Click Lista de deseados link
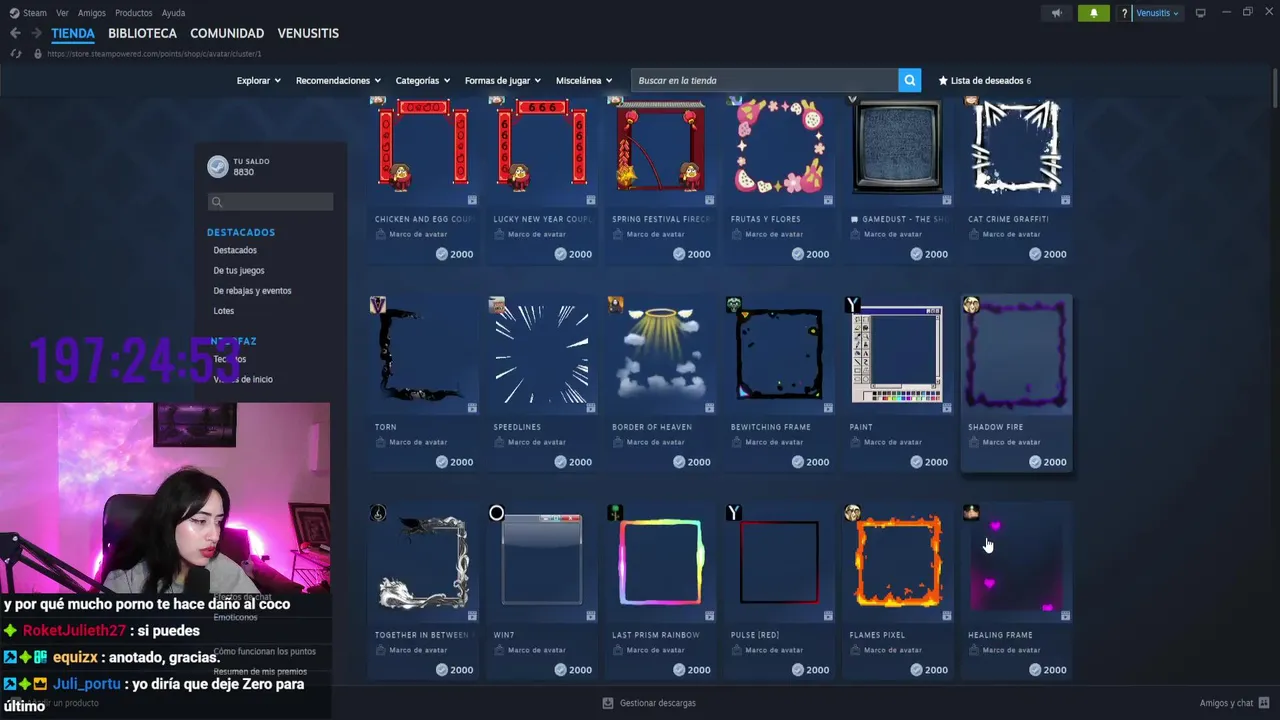Screen dimensions: 1280x720 [987, 80]
